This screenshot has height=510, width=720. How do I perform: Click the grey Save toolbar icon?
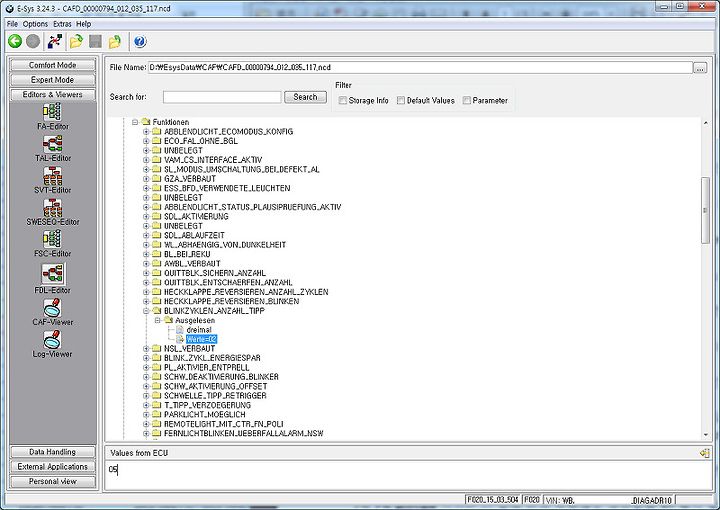tap(96, 42)
